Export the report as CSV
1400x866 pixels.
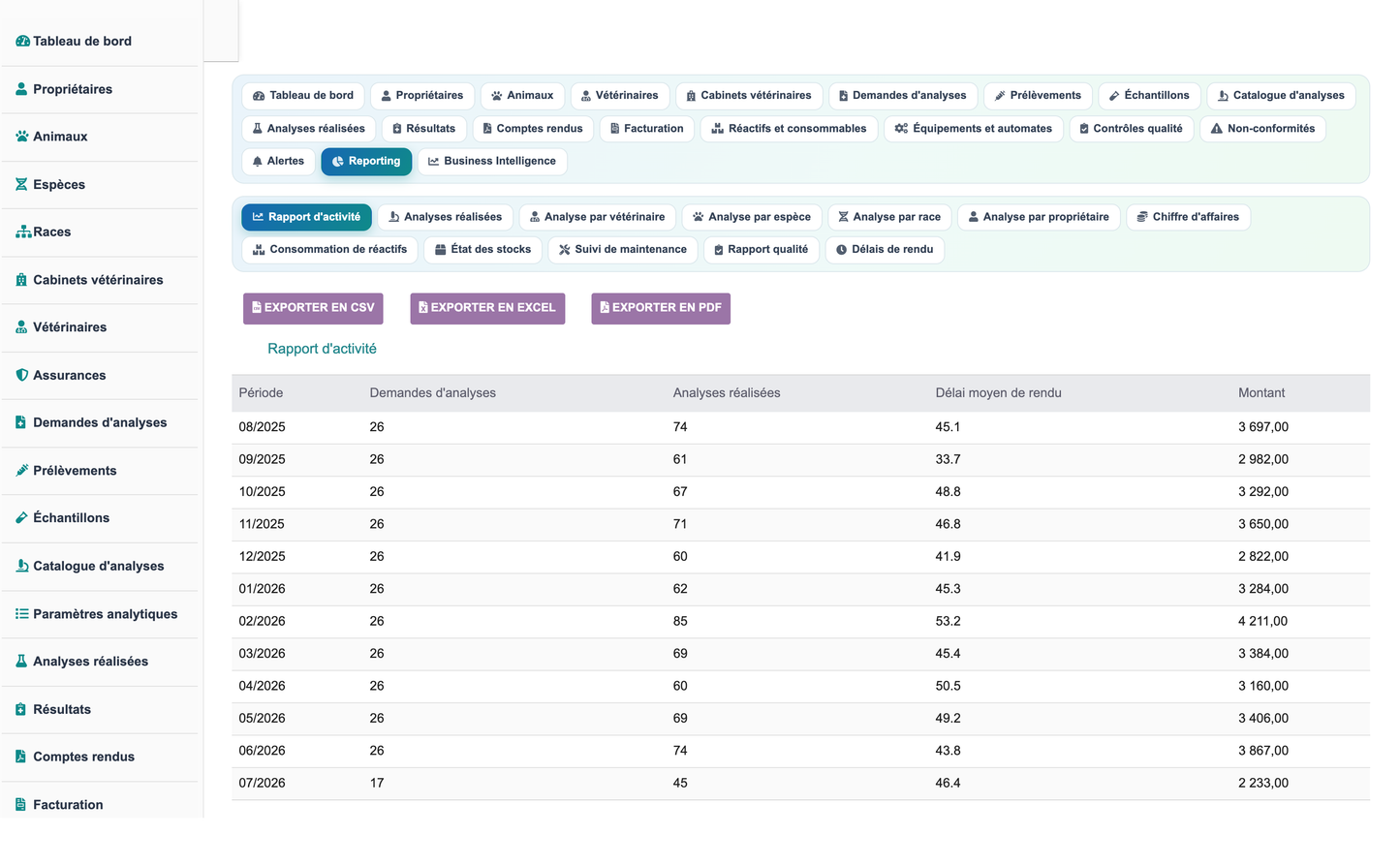pos(313,308)
